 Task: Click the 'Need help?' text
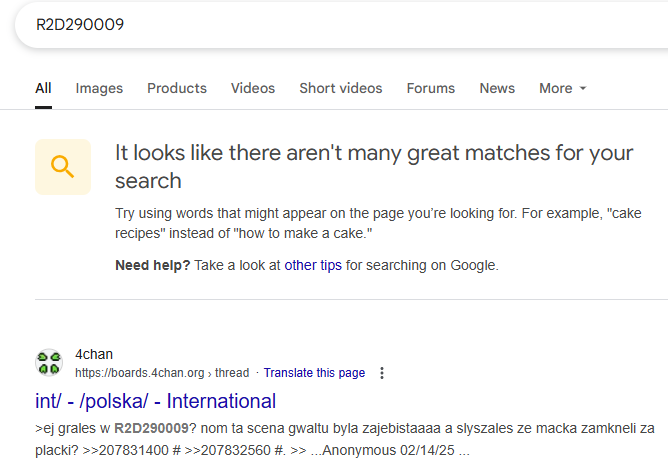[x=153, y=265]
